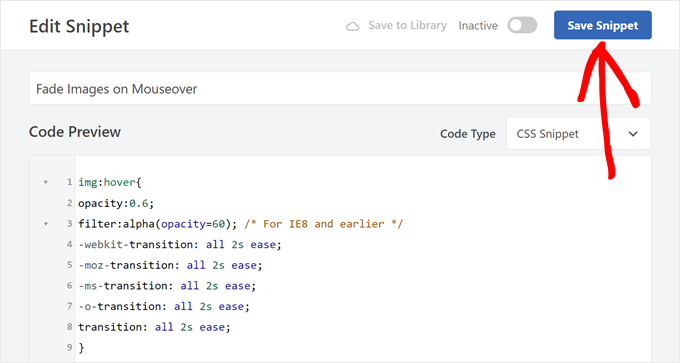Click the chevron in the CSS Snippet dropdown
Viewport: 680px width, 363px height.
633,134
